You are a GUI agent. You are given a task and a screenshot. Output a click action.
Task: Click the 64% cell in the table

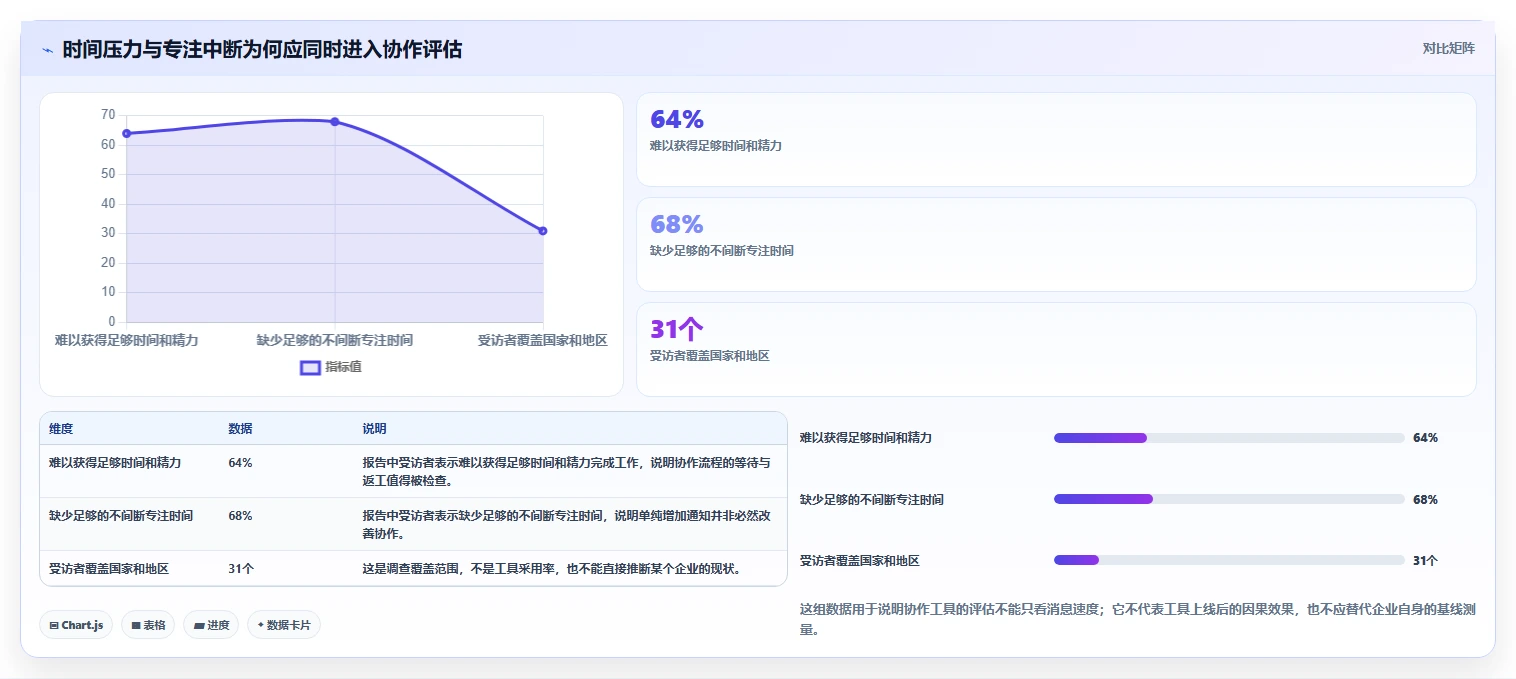240,463
